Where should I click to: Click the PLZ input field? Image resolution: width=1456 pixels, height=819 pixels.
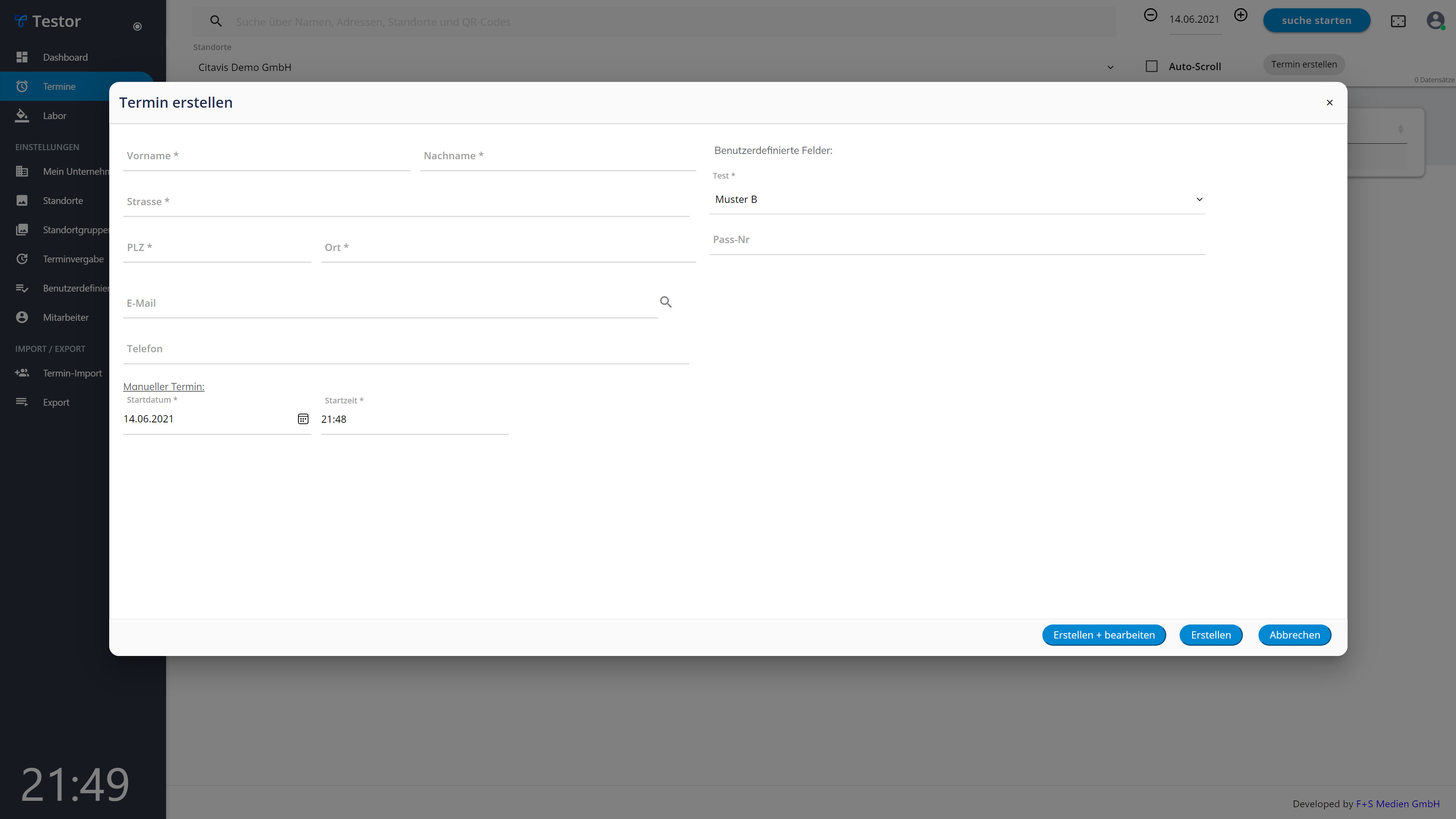click(217, 248)
